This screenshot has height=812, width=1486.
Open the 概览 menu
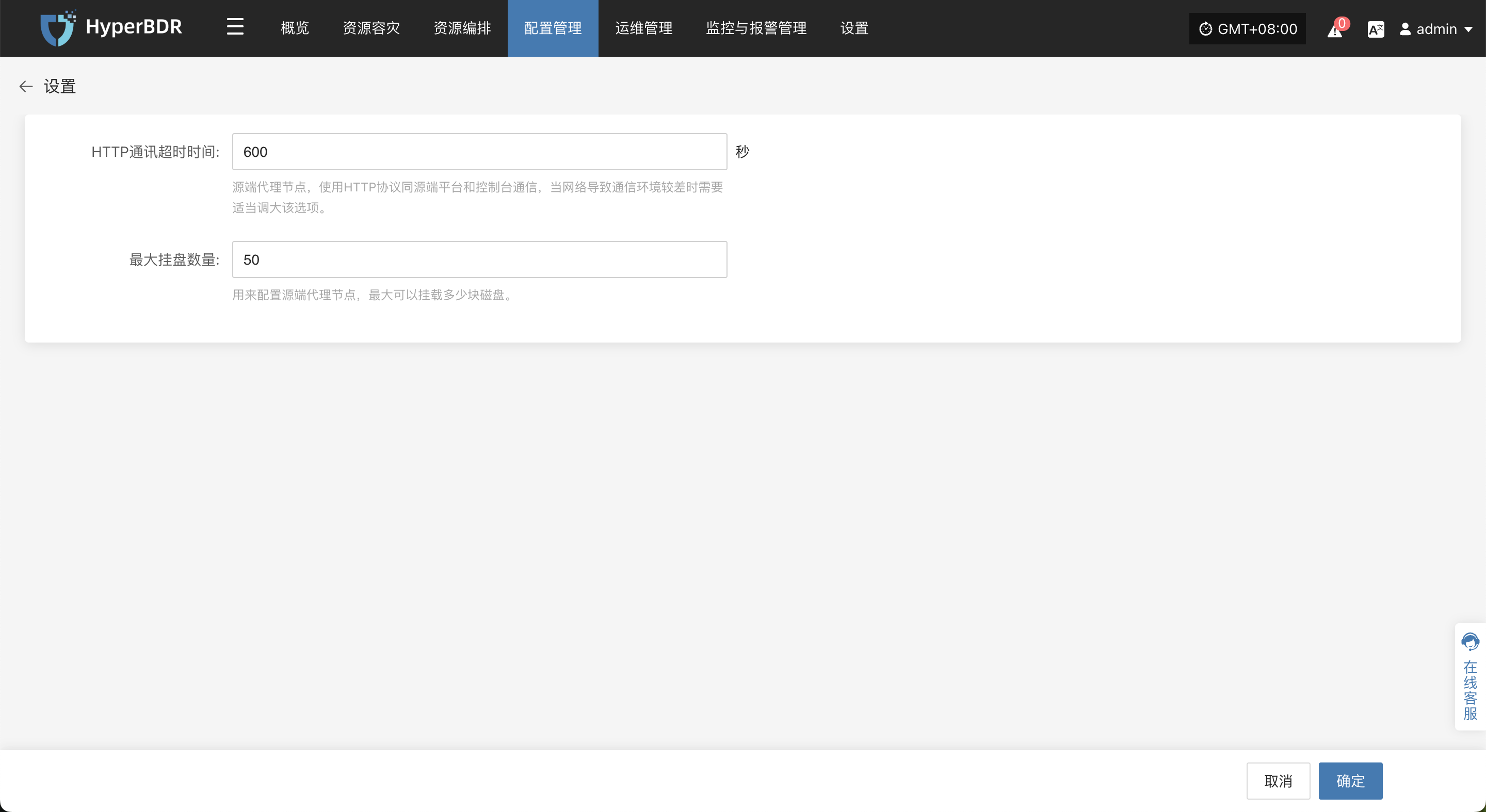[x=295, y=28]
